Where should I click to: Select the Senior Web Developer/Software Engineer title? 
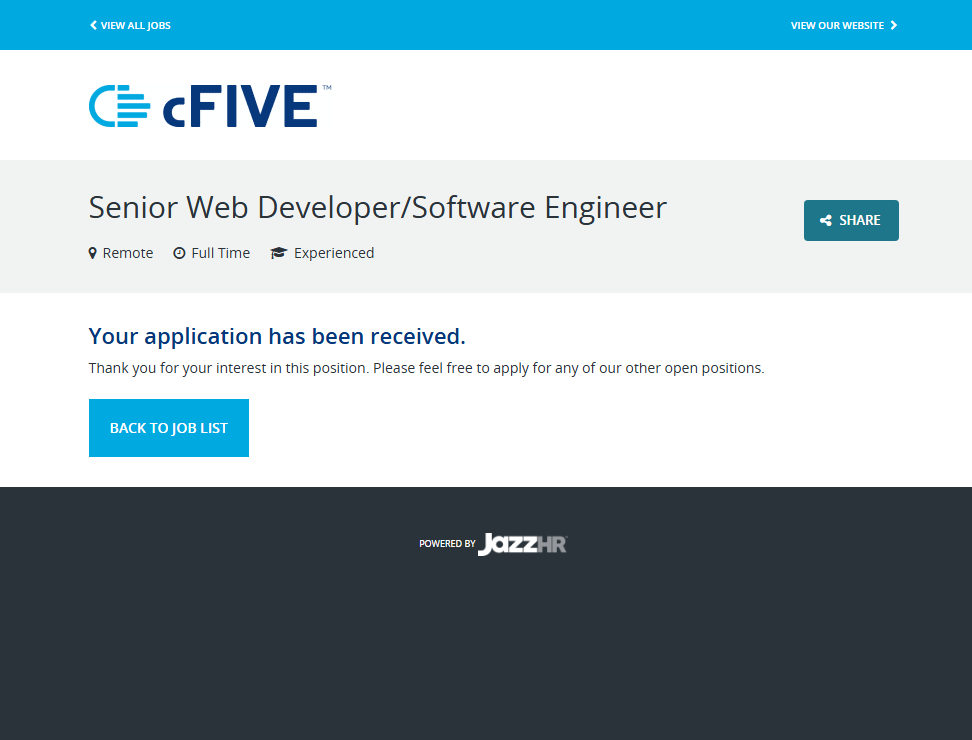click(x=377, y=207)
